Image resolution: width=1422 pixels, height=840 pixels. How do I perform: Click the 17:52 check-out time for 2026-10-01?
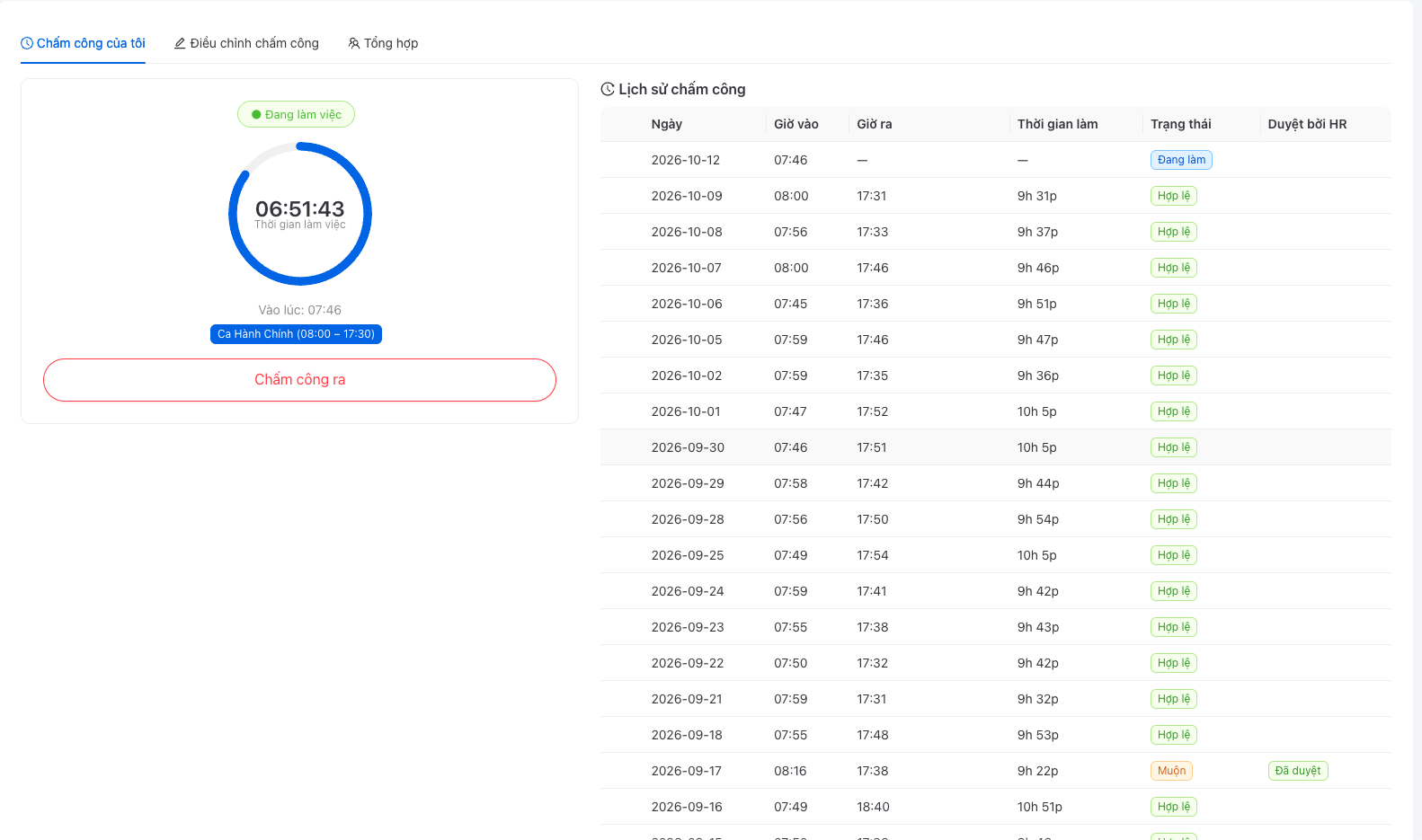[873, 411]
